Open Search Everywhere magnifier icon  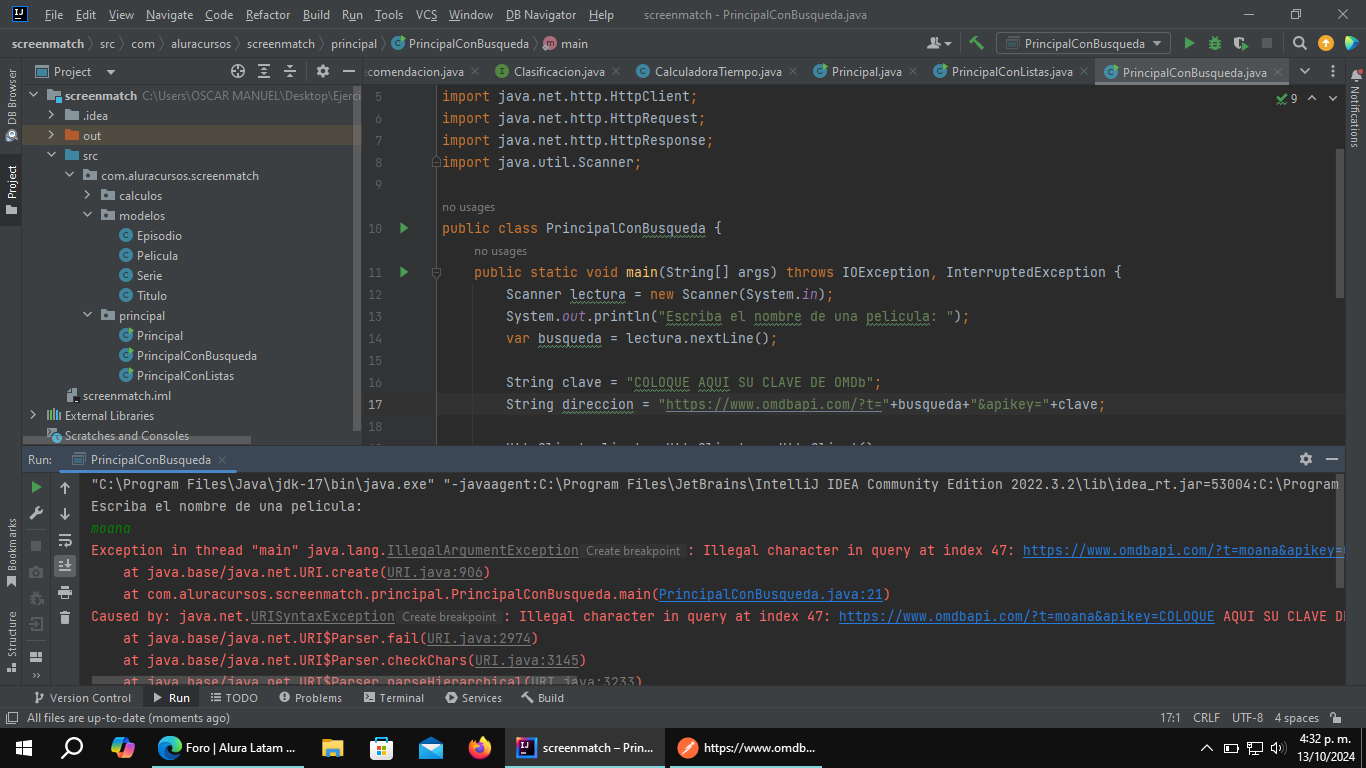coord(1299,43)
